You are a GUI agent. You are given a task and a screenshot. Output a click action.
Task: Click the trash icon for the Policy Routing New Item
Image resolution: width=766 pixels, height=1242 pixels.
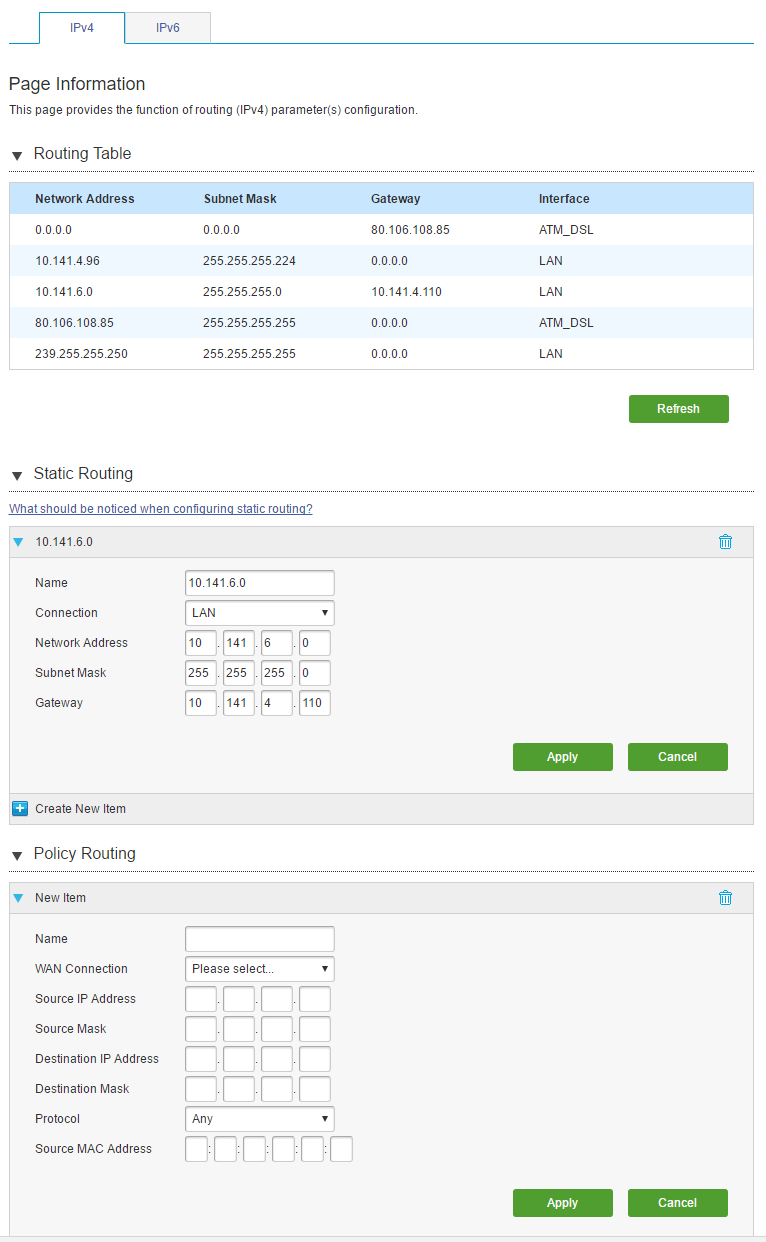pos(725,898)
